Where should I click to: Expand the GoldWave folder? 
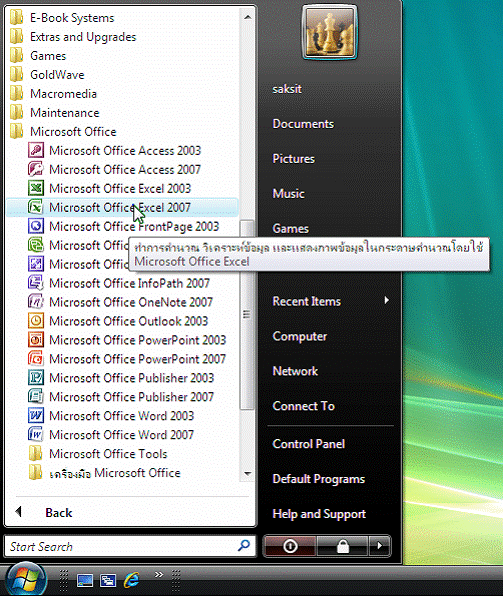pos(47,75)
